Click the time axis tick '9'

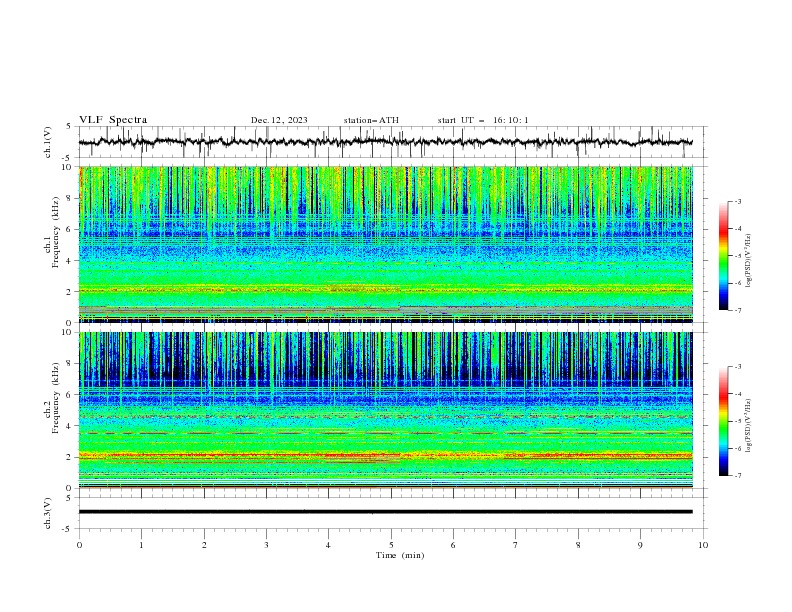pyautogui.click(x=640, y=545)
